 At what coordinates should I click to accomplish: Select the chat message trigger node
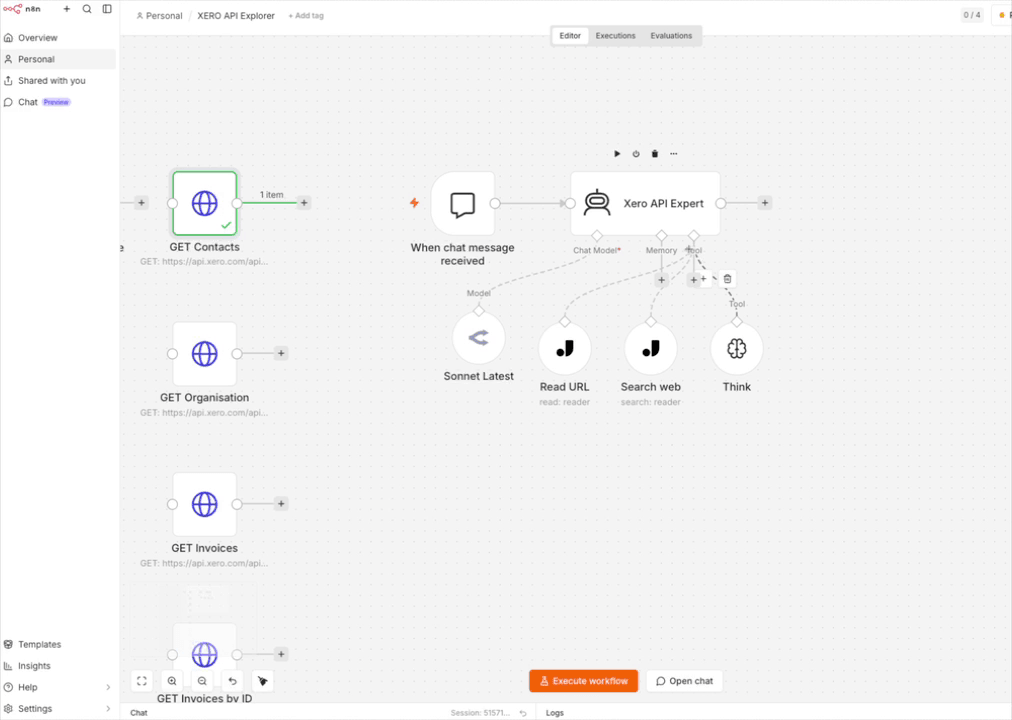(x=463, y=203)
